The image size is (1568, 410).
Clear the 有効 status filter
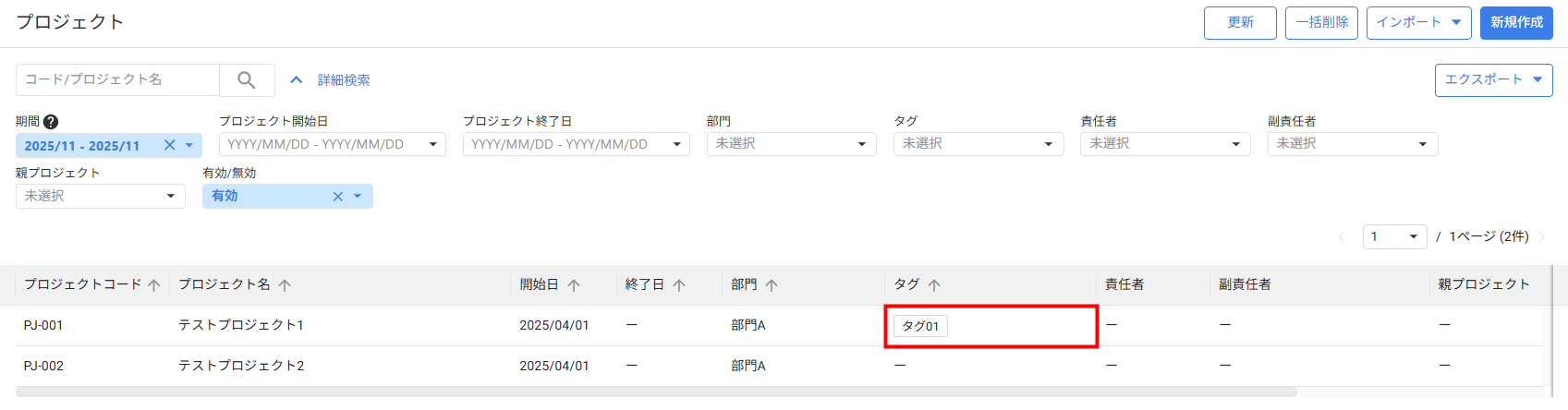[338, 197]
